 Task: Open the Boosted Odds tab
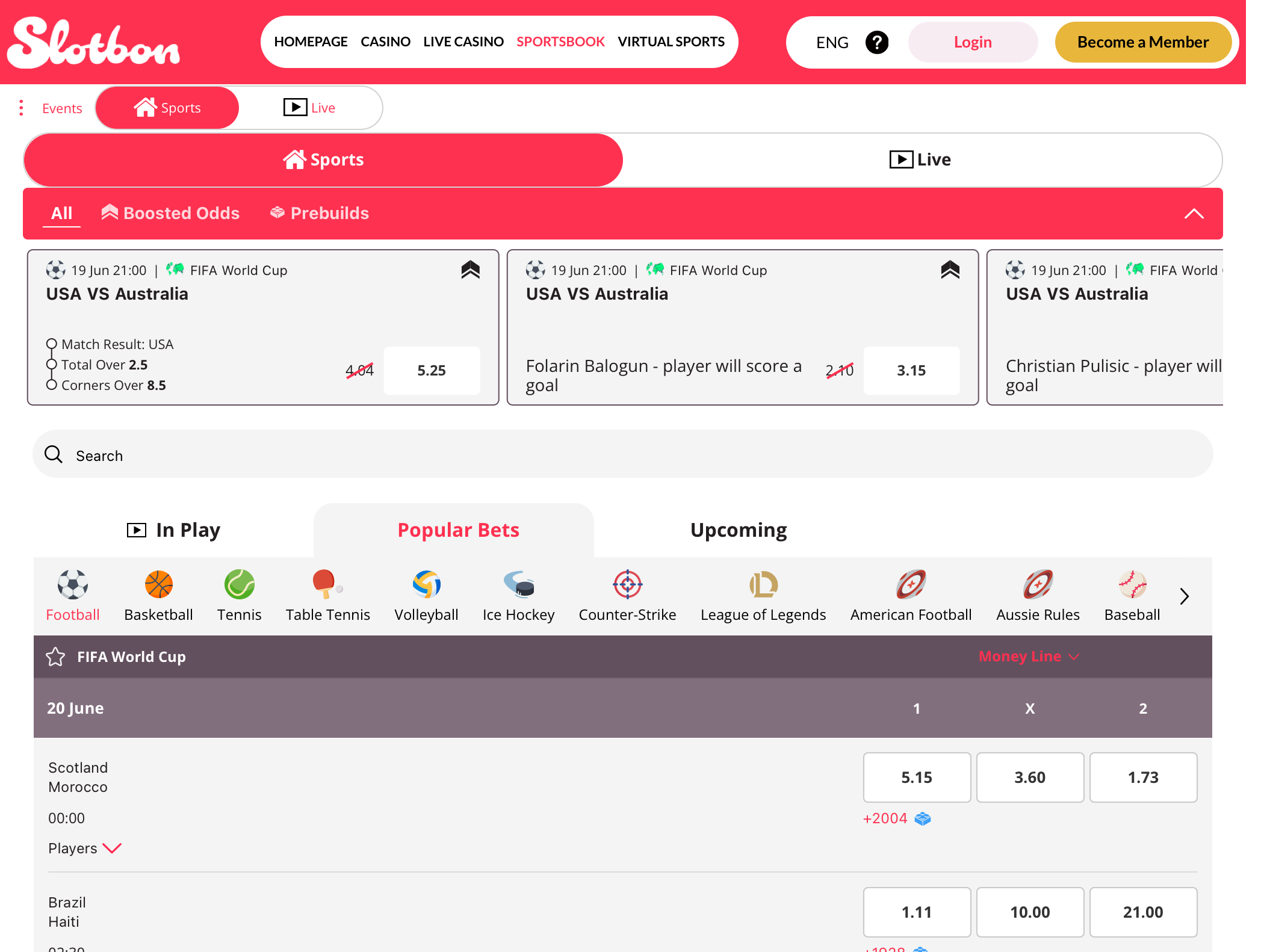[170, 213]
